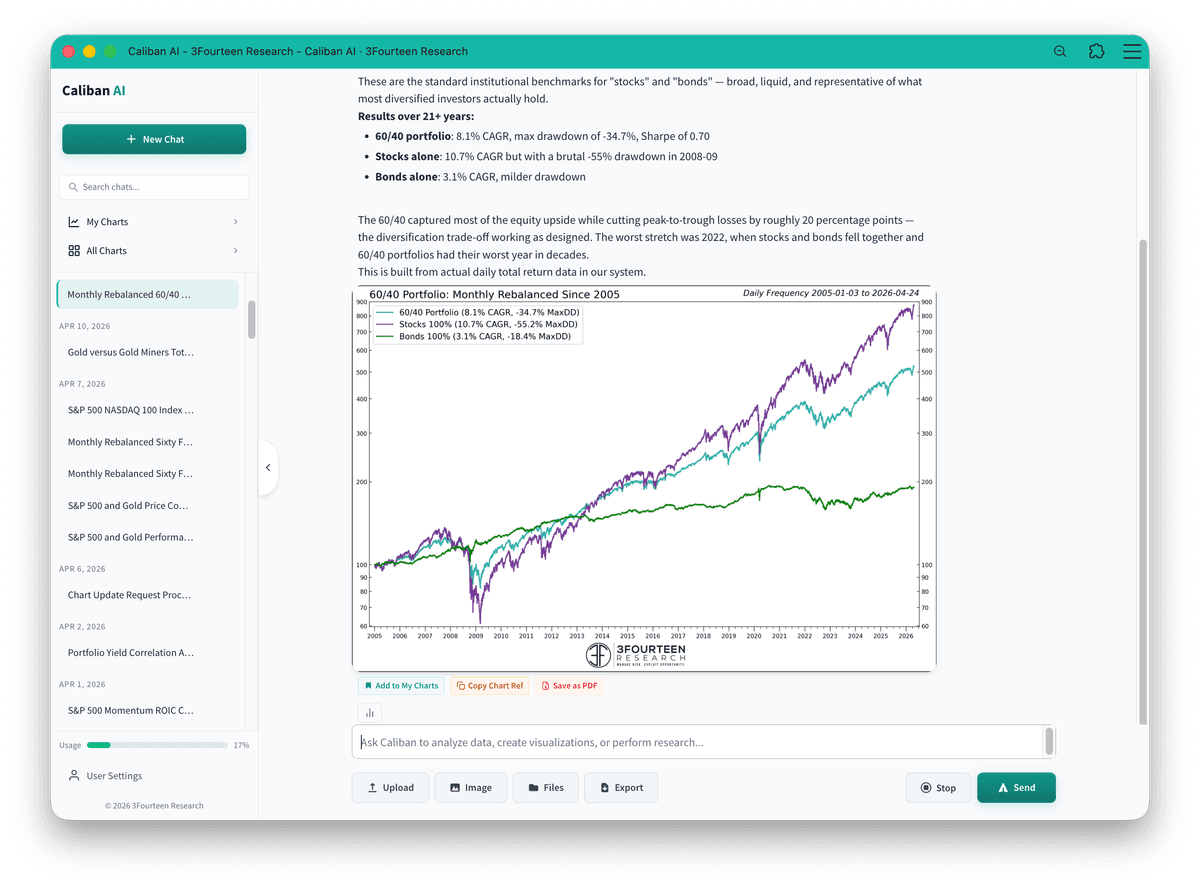Click the APR 7, 2026 date label
The image size is (1200, 887).
[x=83, y=384]
